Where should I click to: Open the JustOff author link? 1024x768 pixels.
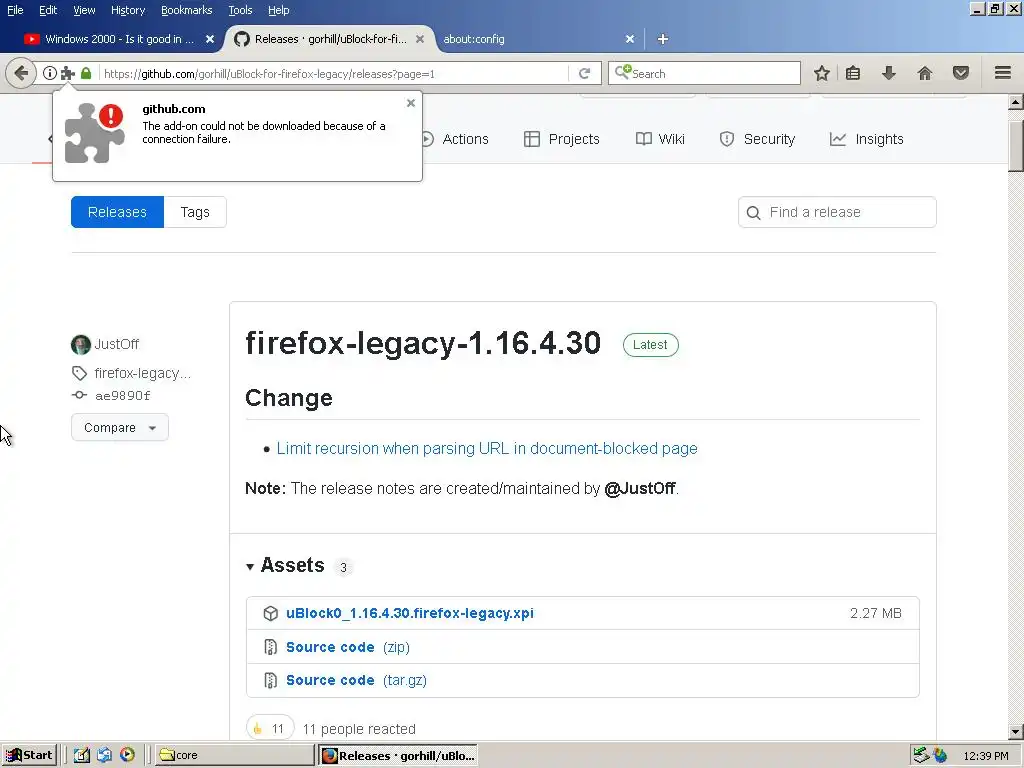pyautogui.click(x=117, y=344)
